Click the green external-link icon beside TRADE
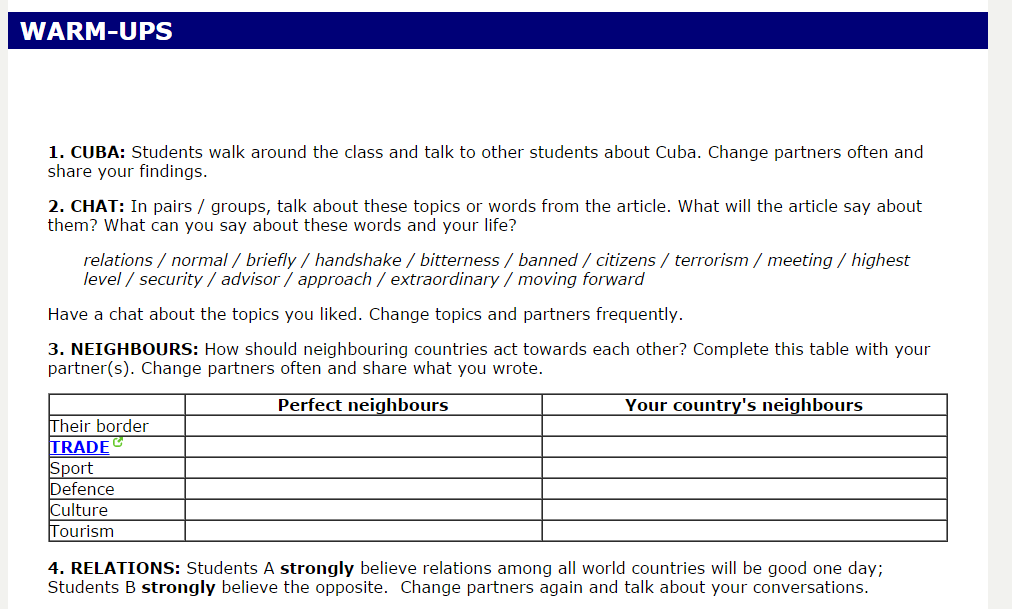This screenshot has width=1012, height=609. coord(117,443)
